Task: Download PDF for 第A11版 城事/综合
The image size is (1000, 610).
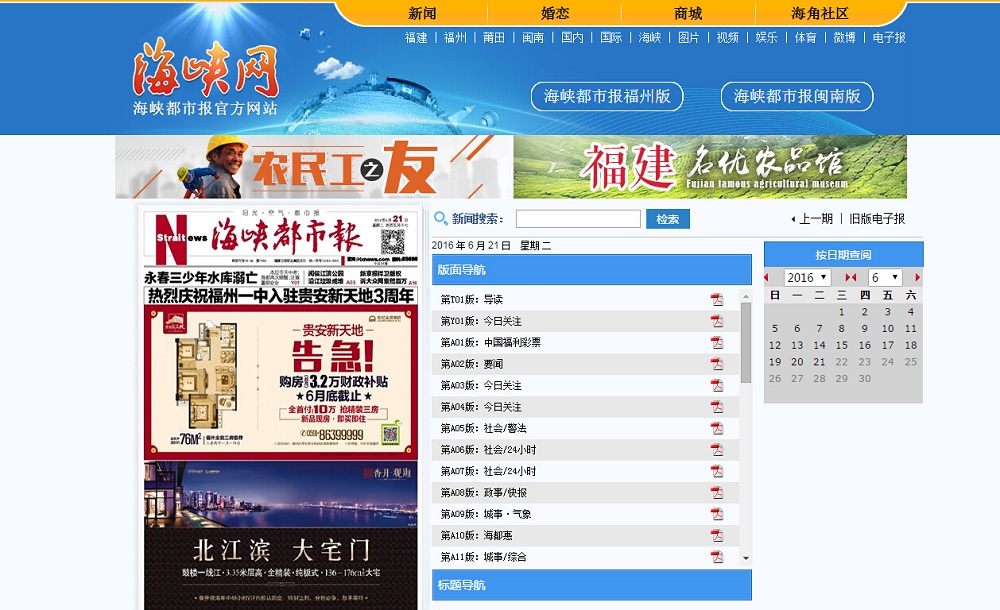Action: click(x=717, y=557)
